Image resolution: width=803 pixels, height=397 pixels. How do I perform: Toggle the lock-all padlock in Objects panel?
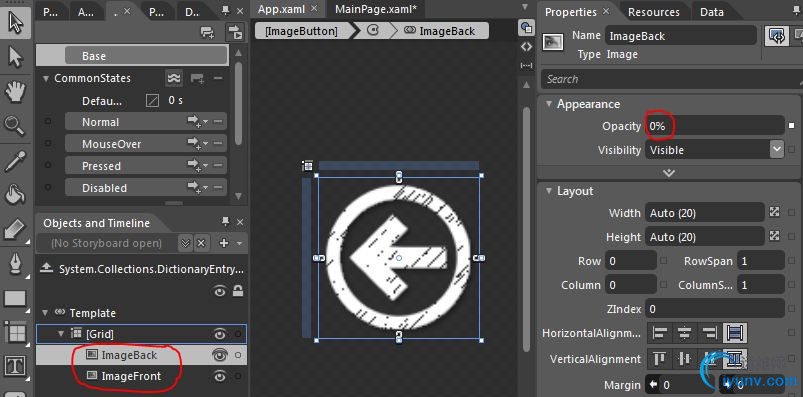coord(238,291)
